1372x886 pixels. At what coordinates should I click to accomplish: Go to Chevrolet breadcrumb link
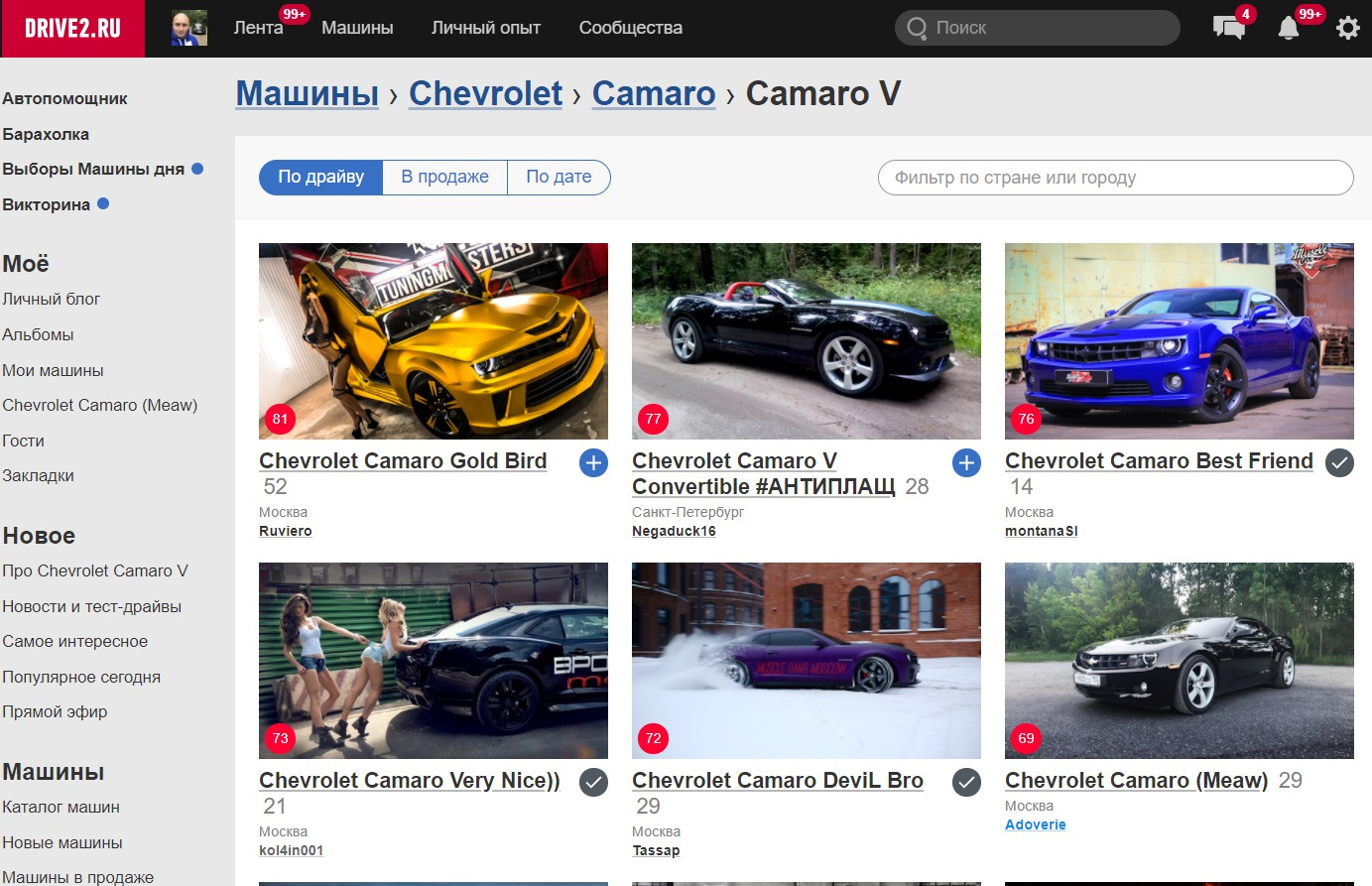pos(485,93)
